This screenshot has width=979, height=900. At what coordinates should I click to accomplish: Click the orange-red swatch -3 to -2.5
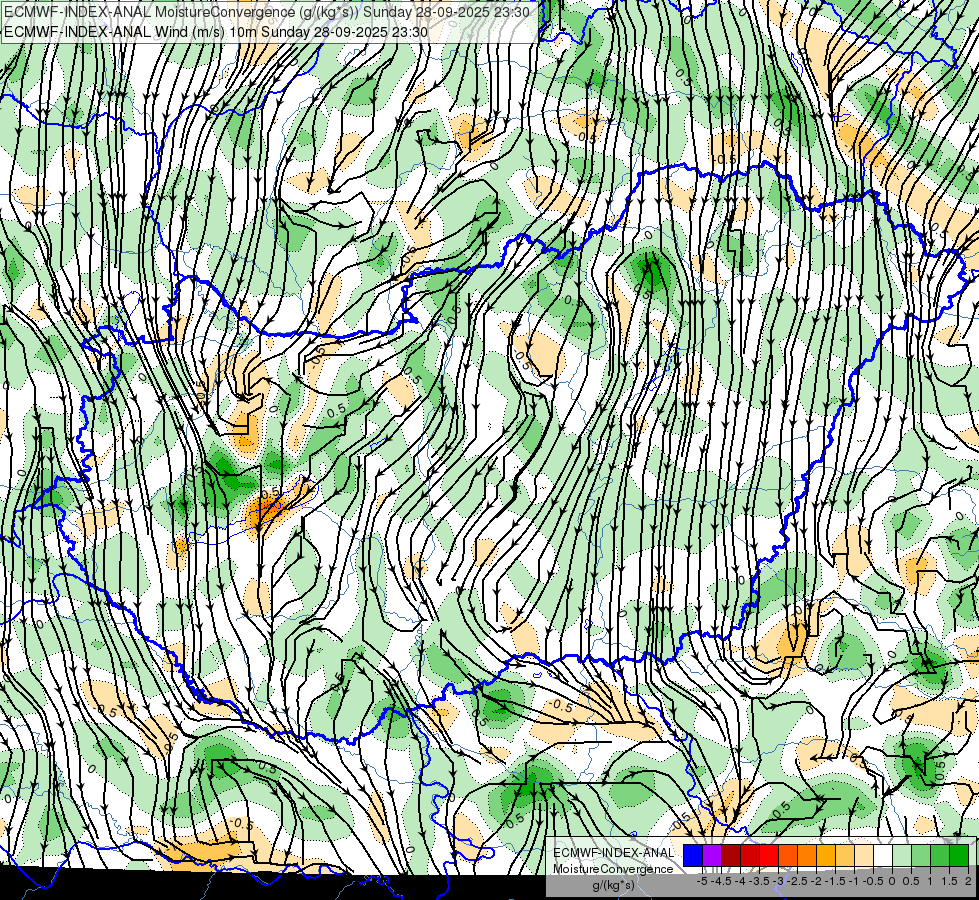click(x=788, y=856)
